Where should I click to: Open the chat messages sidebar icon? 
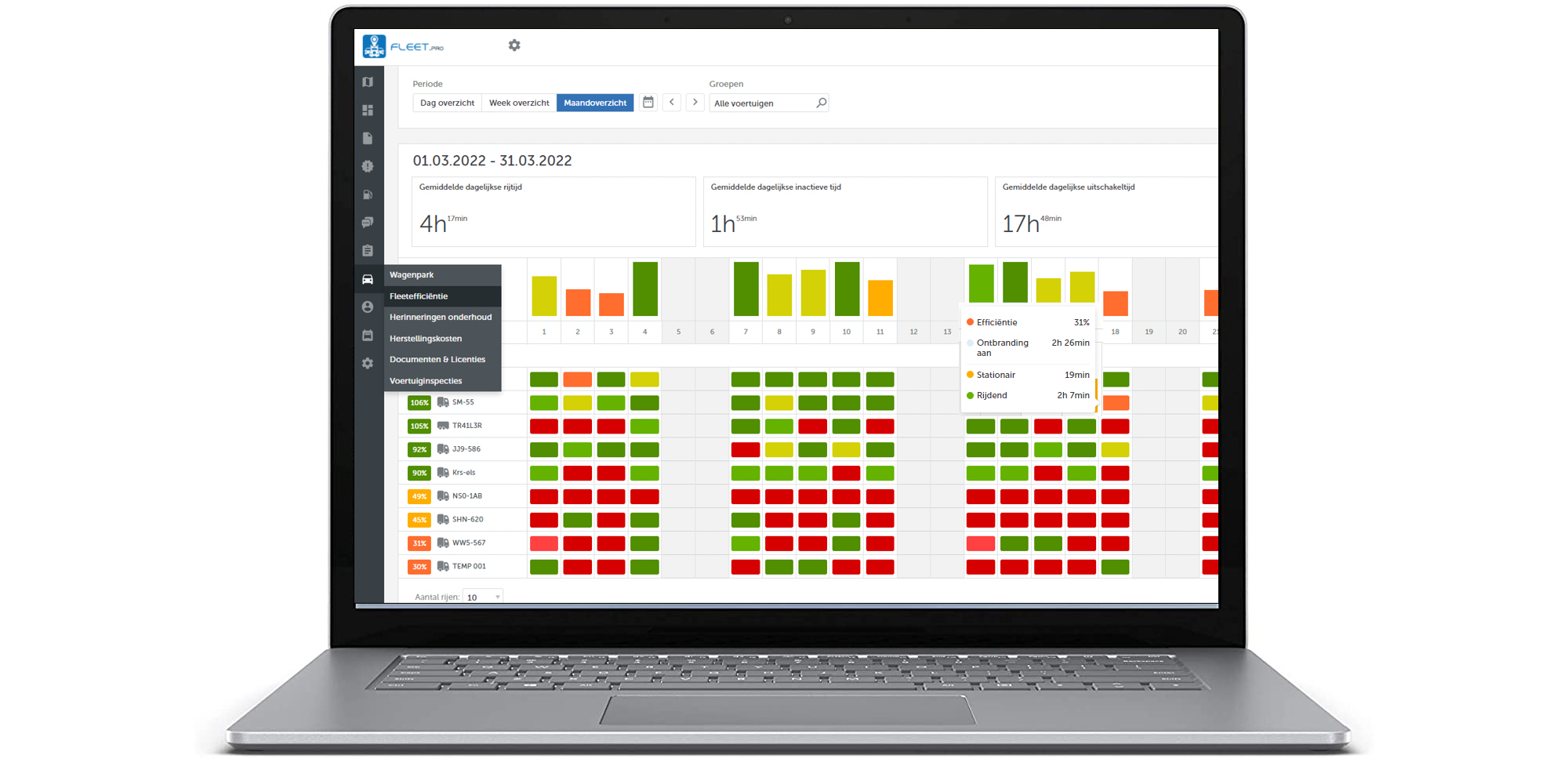click(368, 223)
